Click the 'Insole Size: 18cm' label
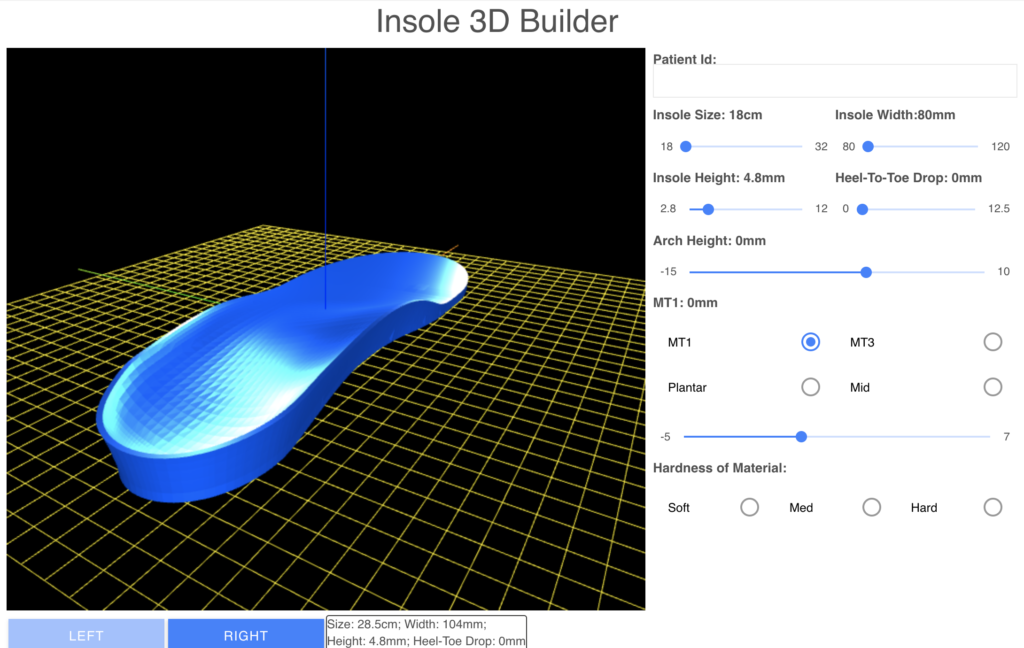Viewport: 1024px width, 648px height. coord(707,115)
